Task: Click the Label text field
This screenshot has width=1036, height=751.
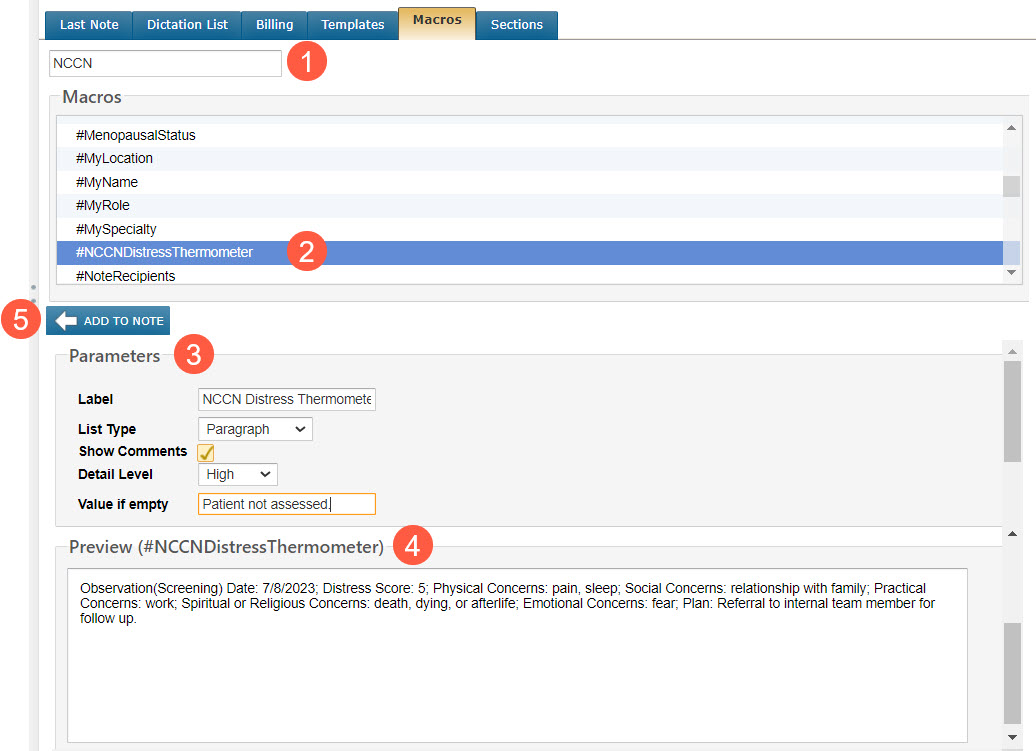Action: click(286, 399)
